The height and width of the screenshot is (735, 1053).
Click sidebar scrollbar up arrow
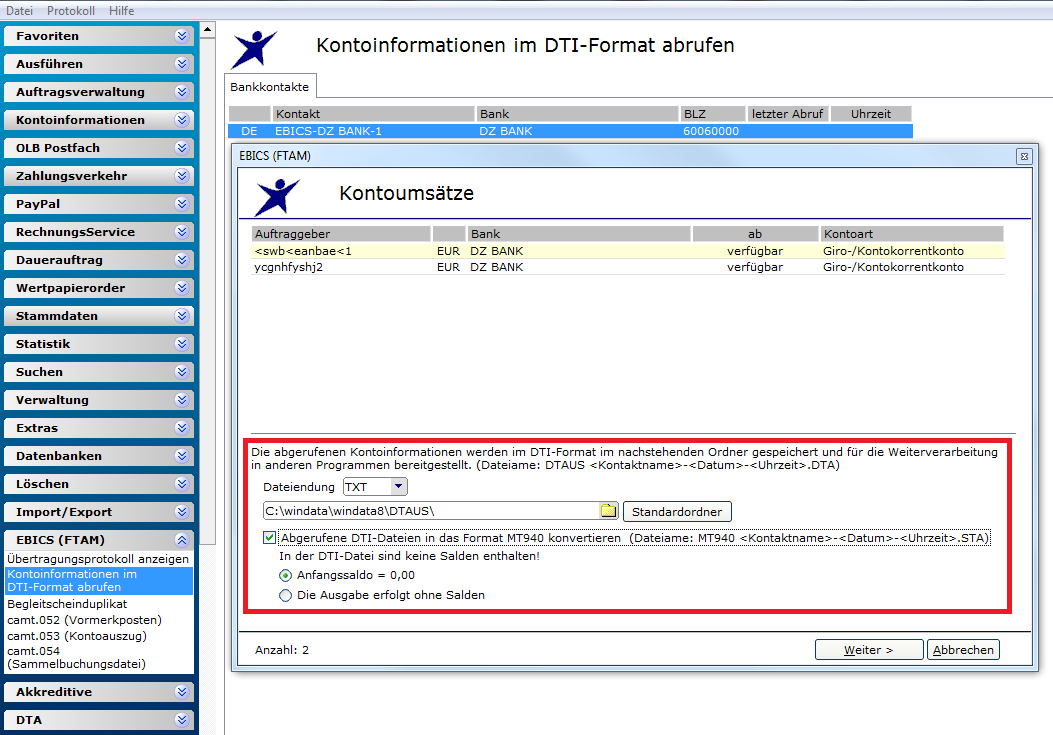(x=208, y=30)
